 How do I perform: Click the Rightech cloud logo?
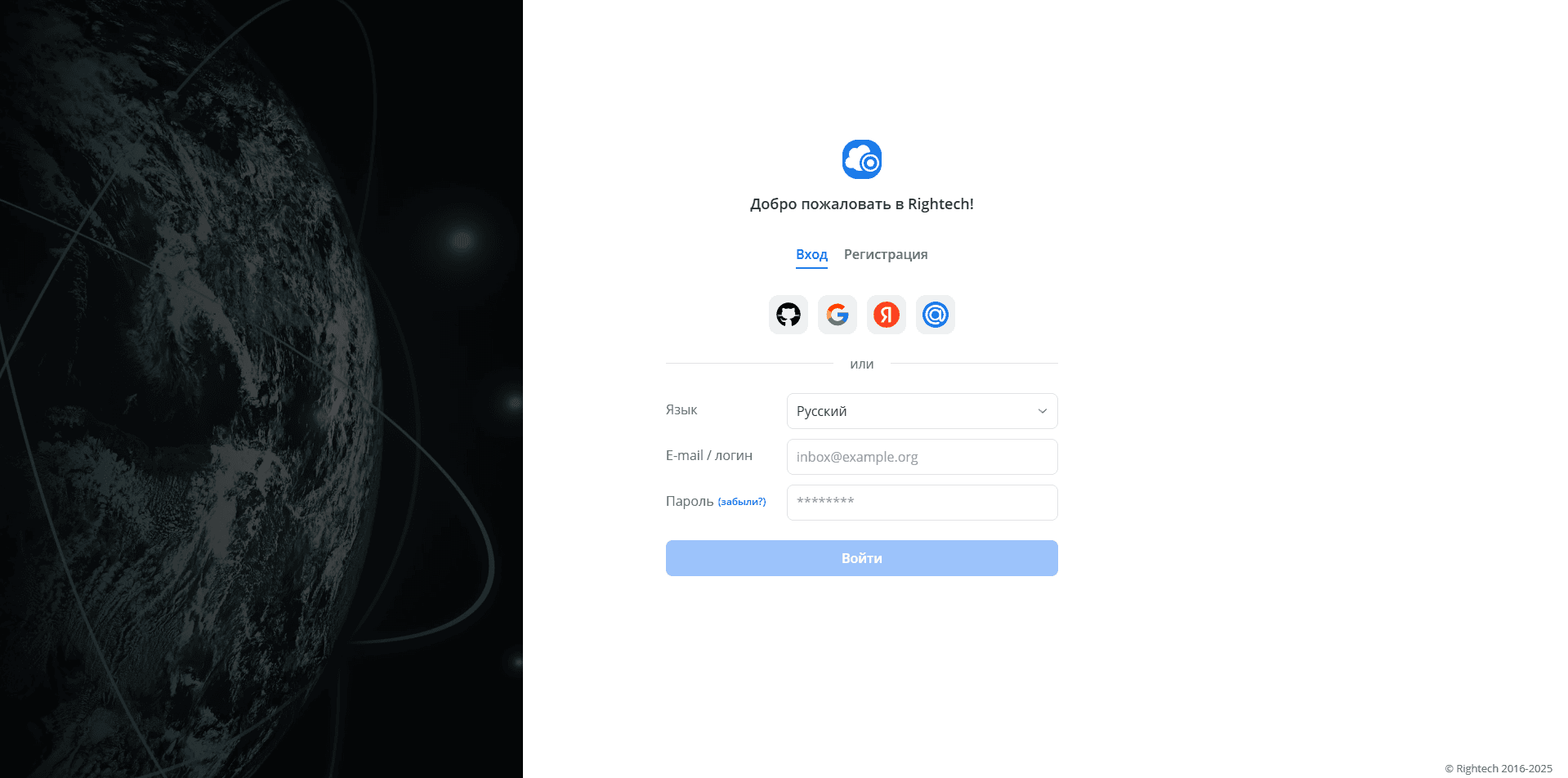coord(862,159)
